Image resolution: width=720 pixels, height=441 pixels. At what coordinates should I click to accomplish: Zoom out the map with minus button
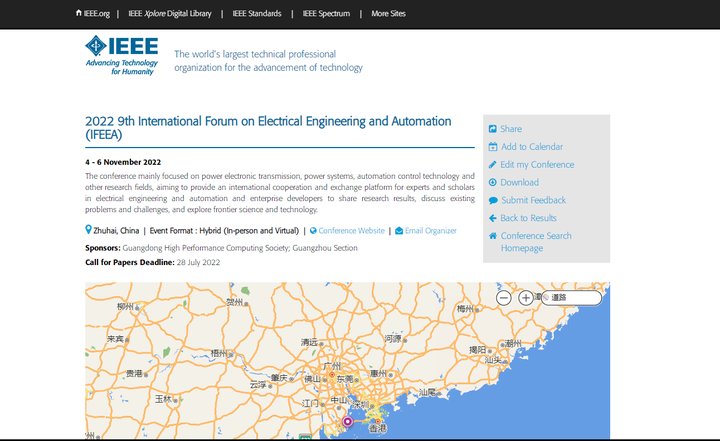coord(504,298)
